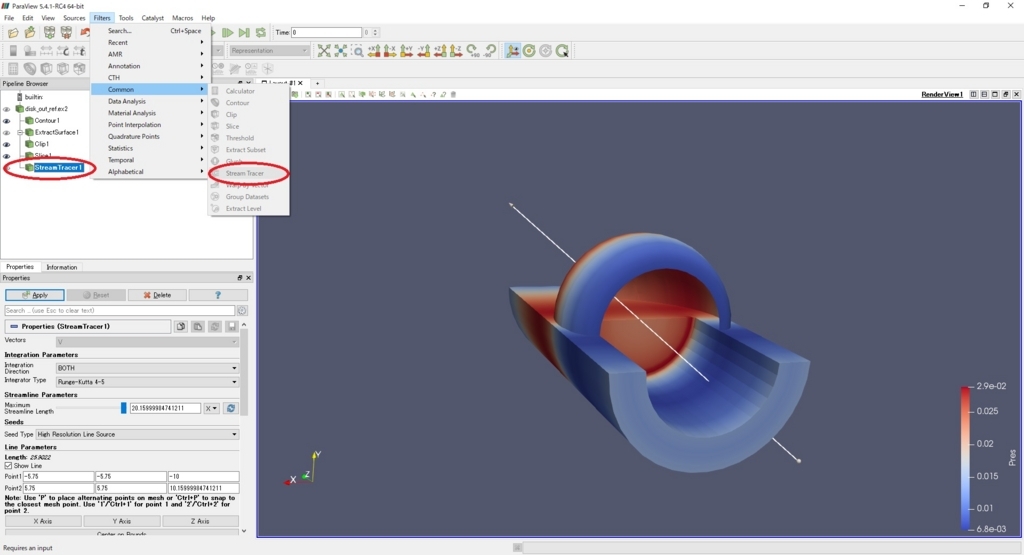Image resolution: width=1024 pixels, height=555 pixels.
Task: Open Integrator Type dropdown
Action: point(147,382)
